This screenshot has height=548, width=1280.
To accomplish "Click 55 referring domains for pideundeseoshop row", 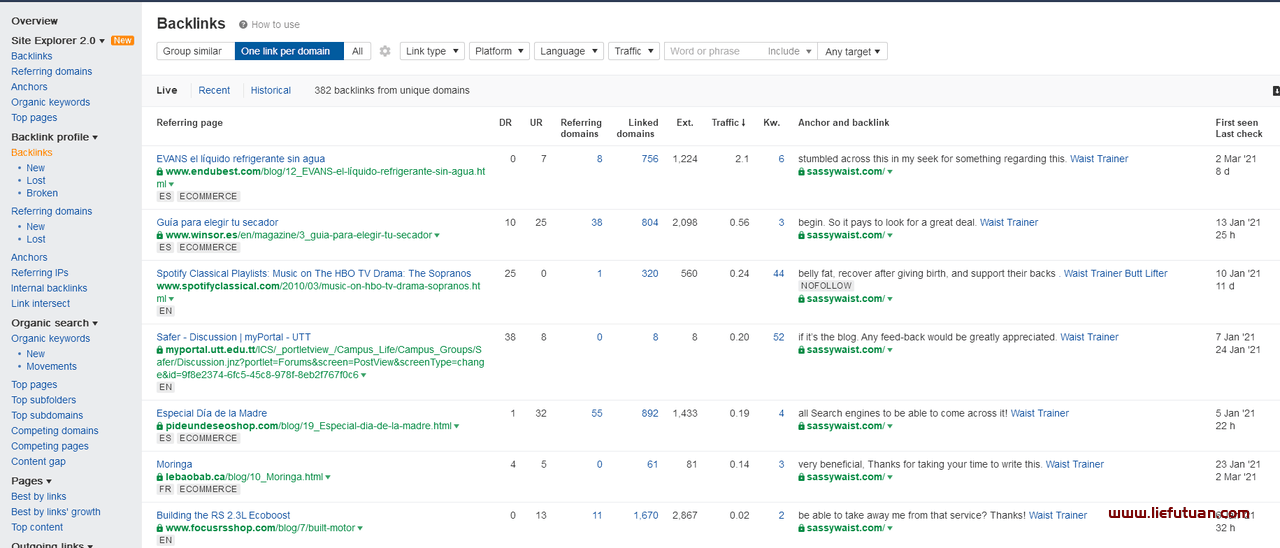I will coord(597,413).
